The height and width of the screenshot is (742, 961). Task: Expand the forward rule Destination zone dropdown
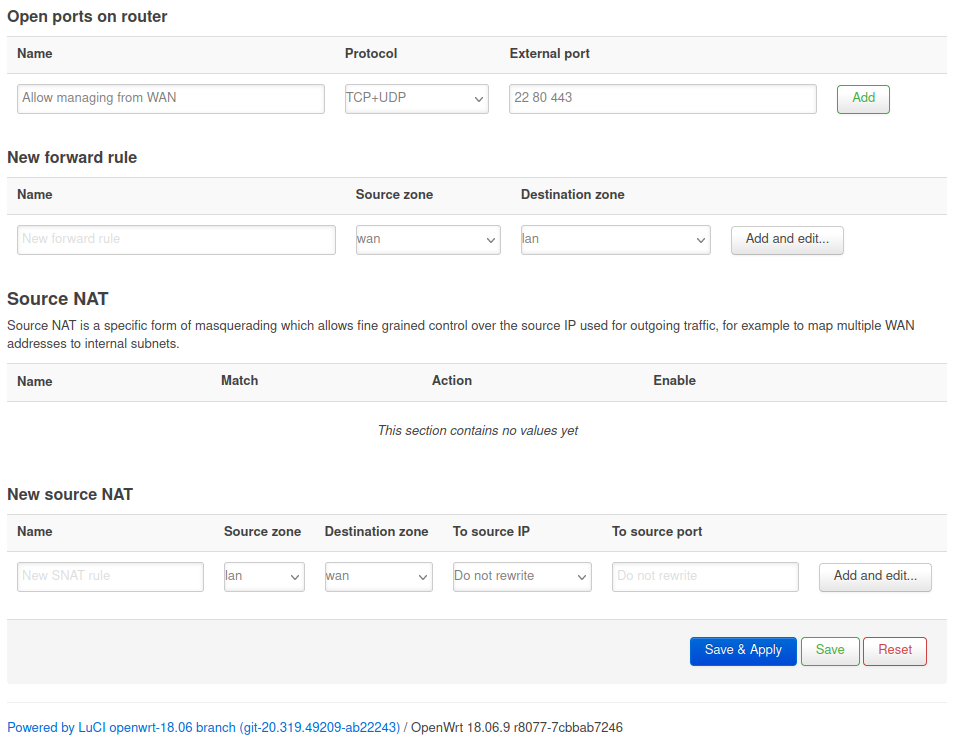tap(615, 240)
